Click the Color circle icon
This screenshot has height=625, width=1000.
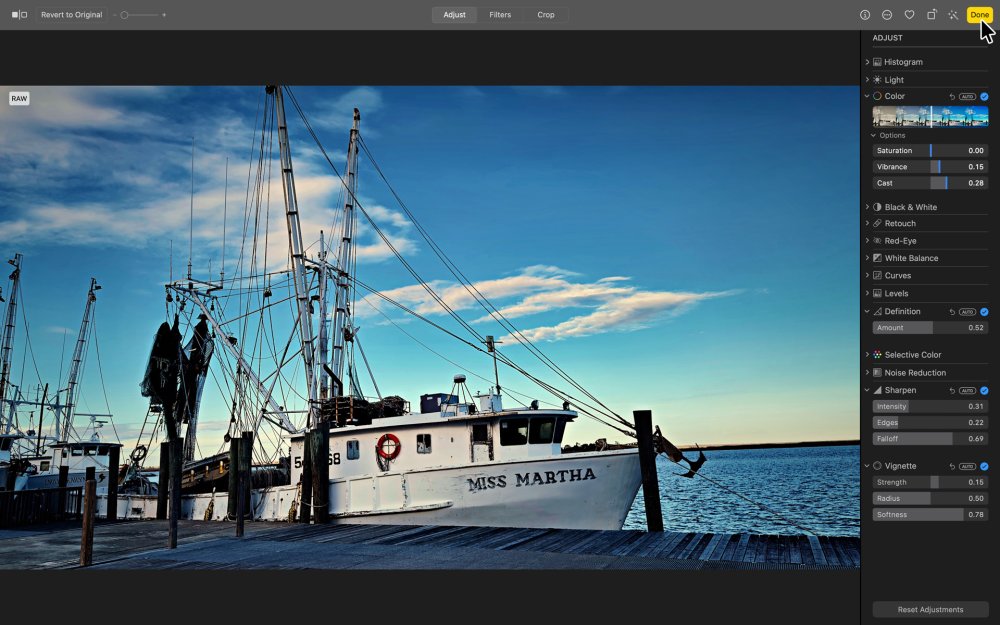coord(878,96)
